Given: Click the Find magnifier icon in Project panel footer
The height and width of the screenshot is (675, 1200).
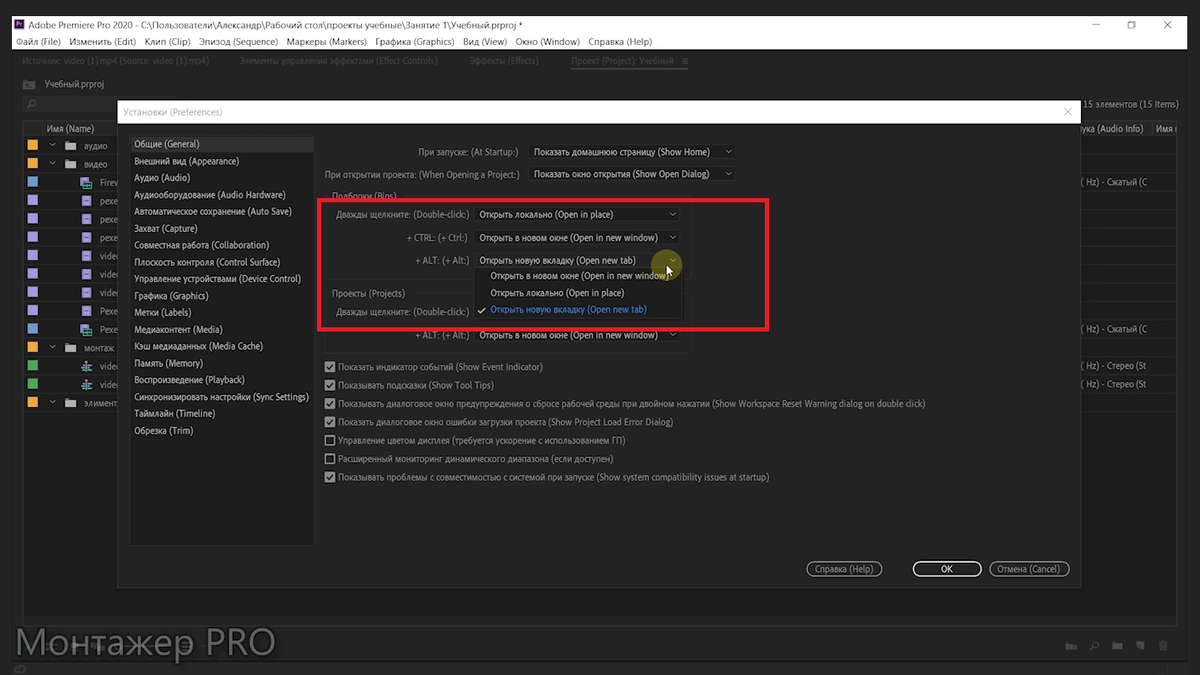Looking at the screenshot, I should coord(1094,646).
